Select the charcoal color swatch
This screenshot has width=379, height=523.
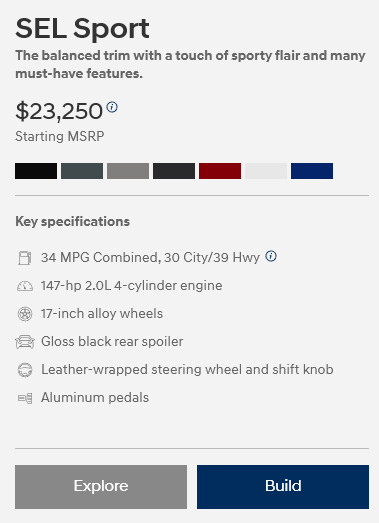(174, 171)
